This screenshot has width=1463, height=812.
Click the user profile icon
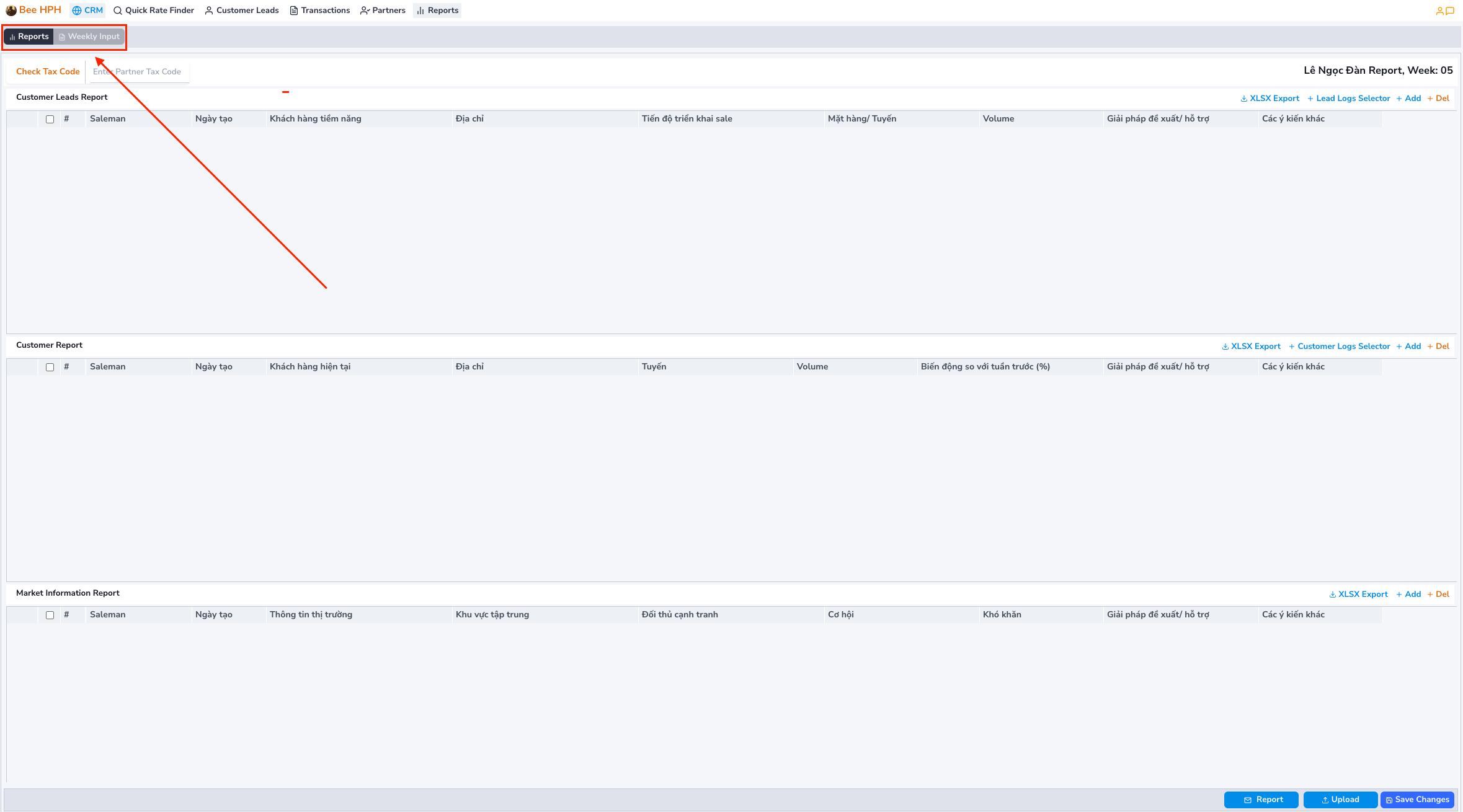coord(1439,11)
